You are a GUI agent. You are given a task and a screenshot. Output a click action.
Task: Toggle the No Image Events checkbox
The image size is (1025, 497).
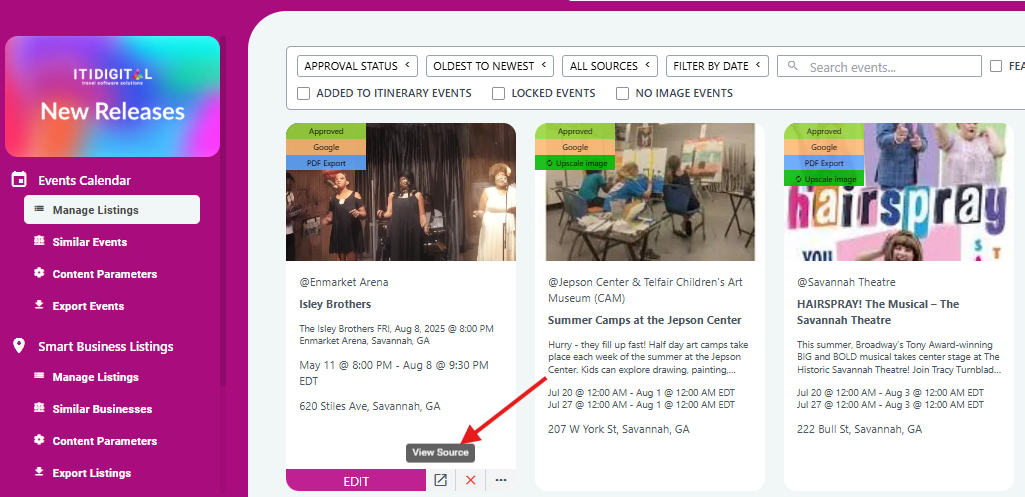(x=622, y=94)
